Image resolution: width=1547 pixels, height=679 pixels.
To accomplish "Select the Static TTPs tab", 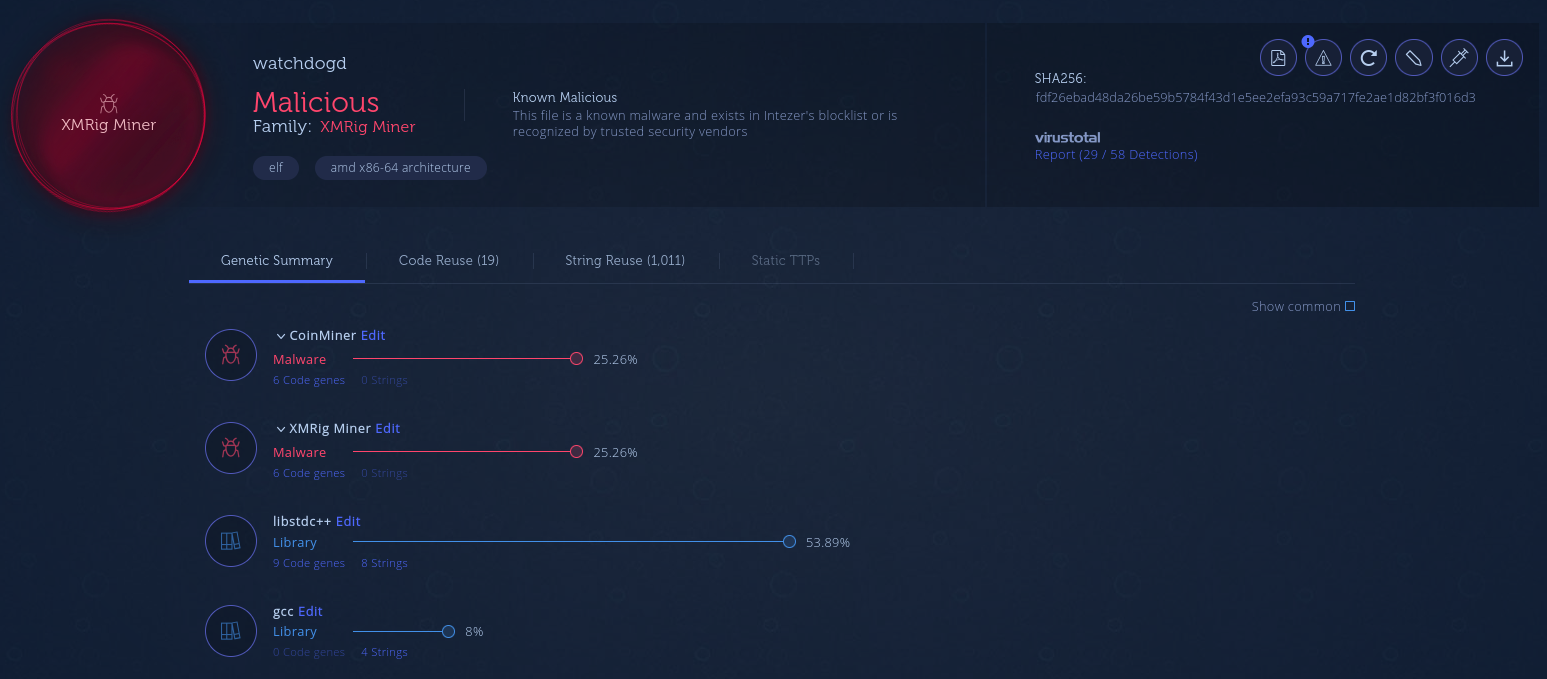I will pyautogui.click(x=785, y=260).
